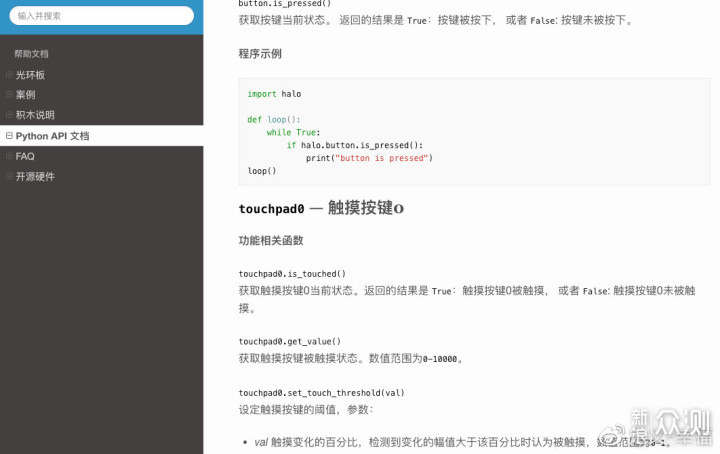Expand the FAQ plus icon
This screenshot has height=454, width=720.
point(9,156)
